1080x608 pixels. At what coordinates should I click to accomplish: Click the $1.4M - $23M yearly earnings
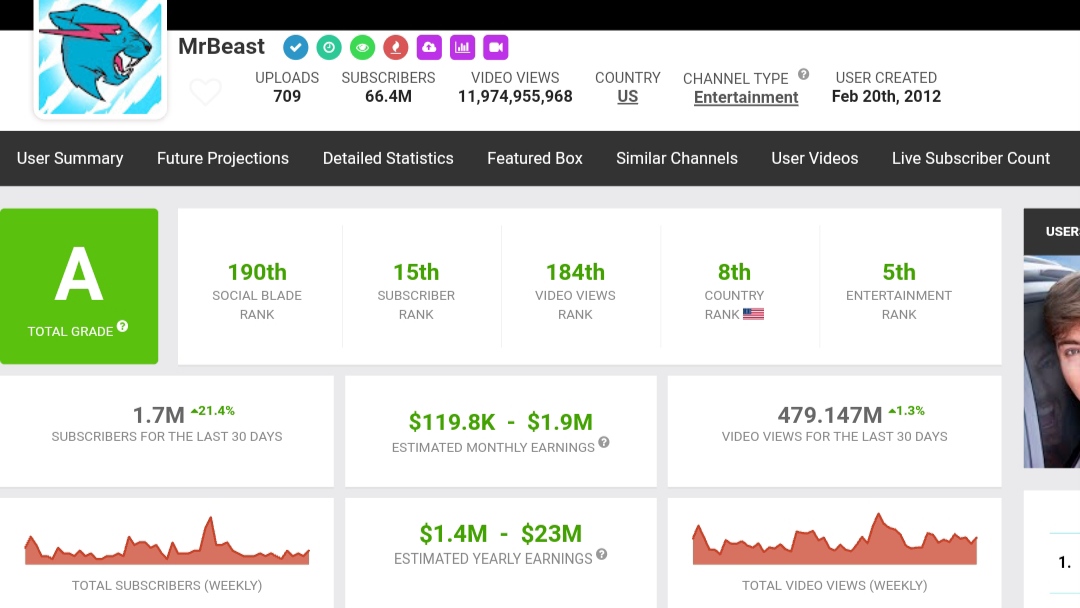501,534
